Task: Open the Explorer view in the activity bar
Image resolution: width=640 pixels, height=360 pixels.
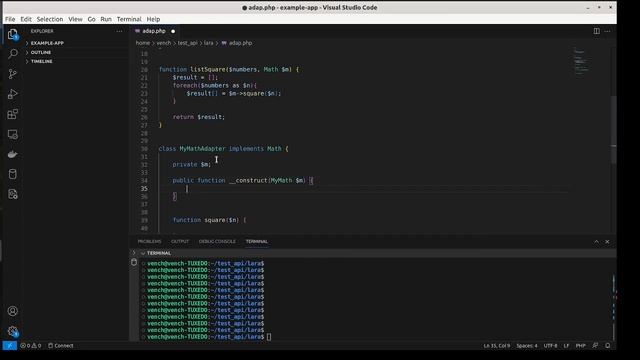Action: (x=13, y=34)
